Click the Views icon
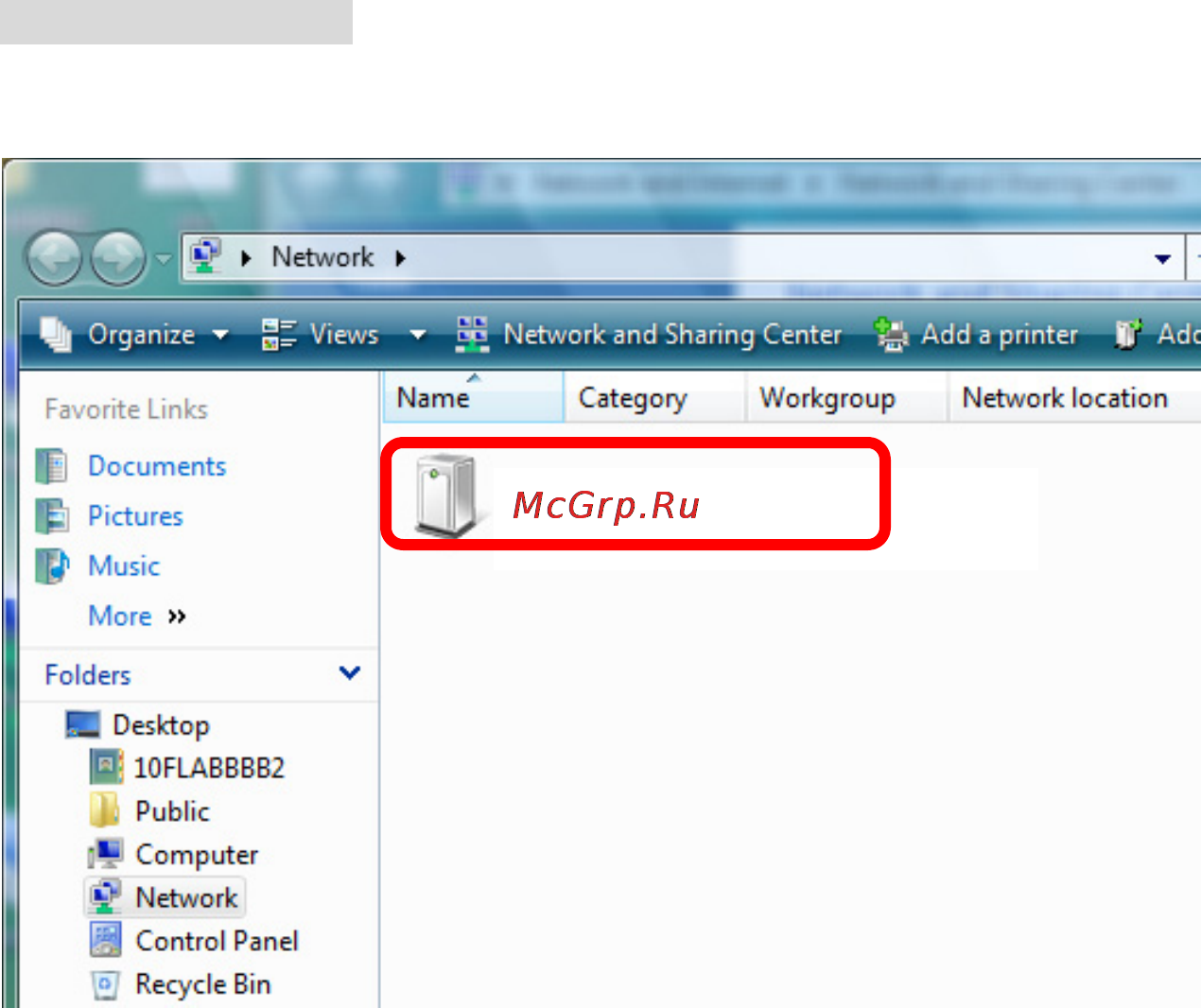The image size is (1201, 1008). [279, 334]
